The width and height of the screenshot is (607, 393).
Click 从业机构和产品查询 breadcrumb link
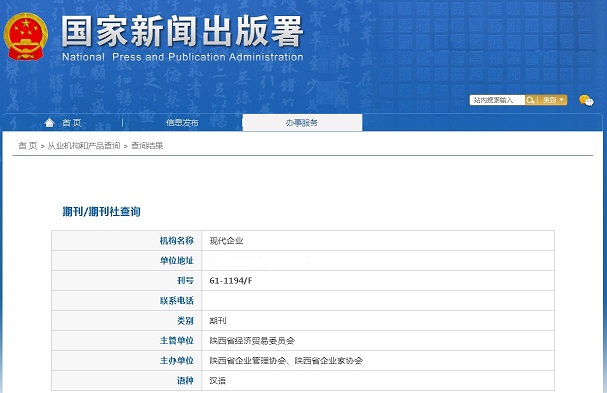tap(84, 146)
